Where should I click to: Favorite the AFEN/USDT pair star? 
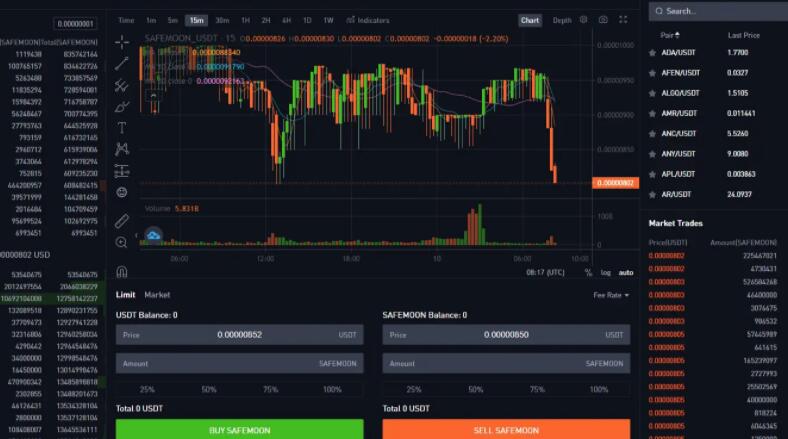click(x=652, y=73)
